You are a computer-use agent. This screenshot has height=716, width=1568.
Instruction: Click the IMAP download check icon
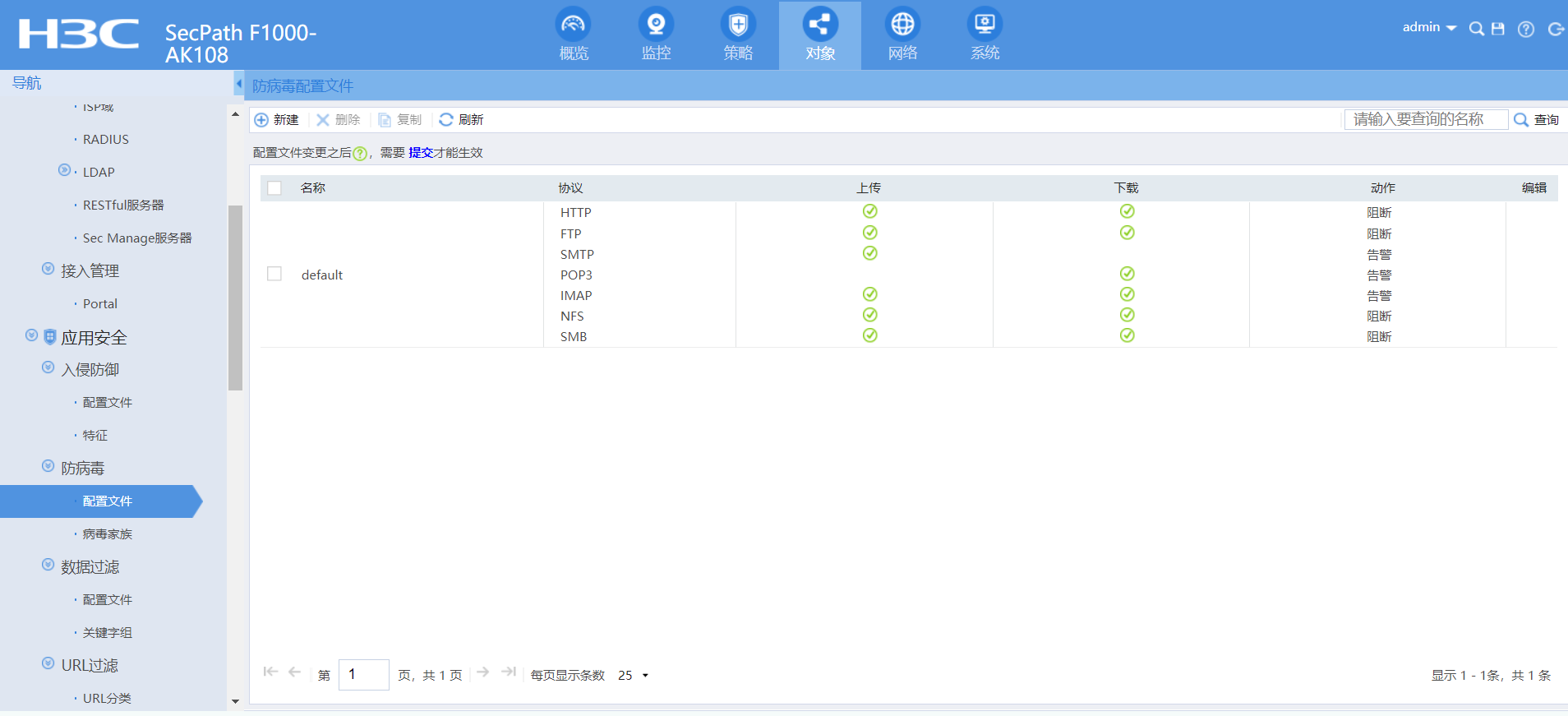coord(1128,294)
